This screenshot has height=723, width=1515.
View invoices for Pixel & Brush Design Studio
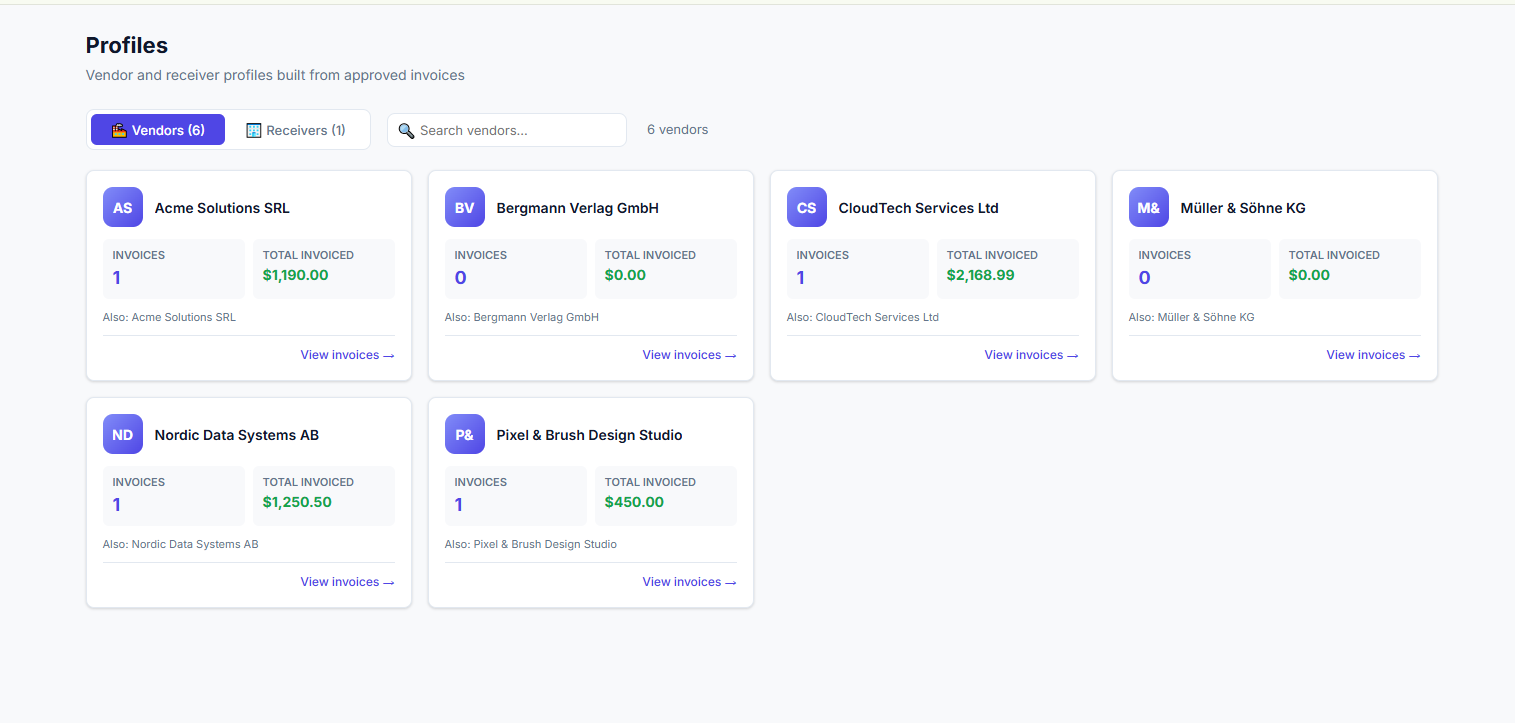pyautogui.click(x=689, y=582)
